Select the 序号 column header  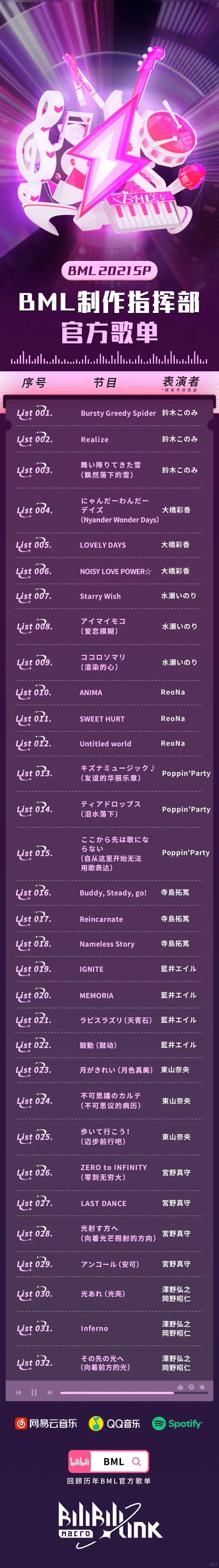(34, 382)
